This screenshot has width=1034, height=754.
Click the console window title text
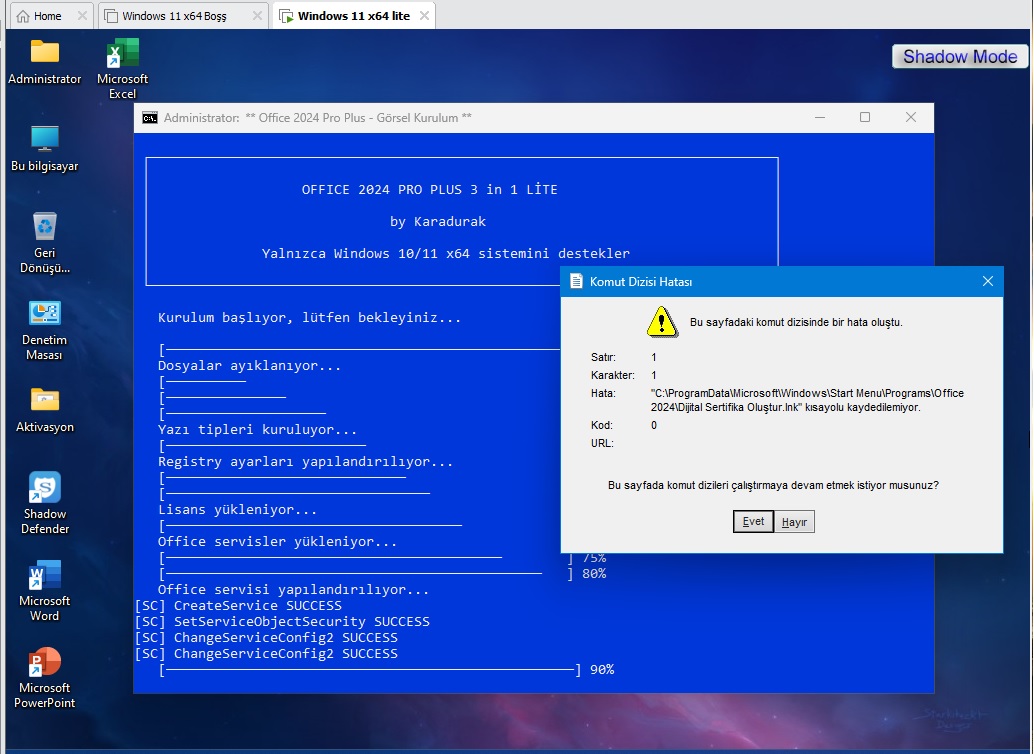317,118
